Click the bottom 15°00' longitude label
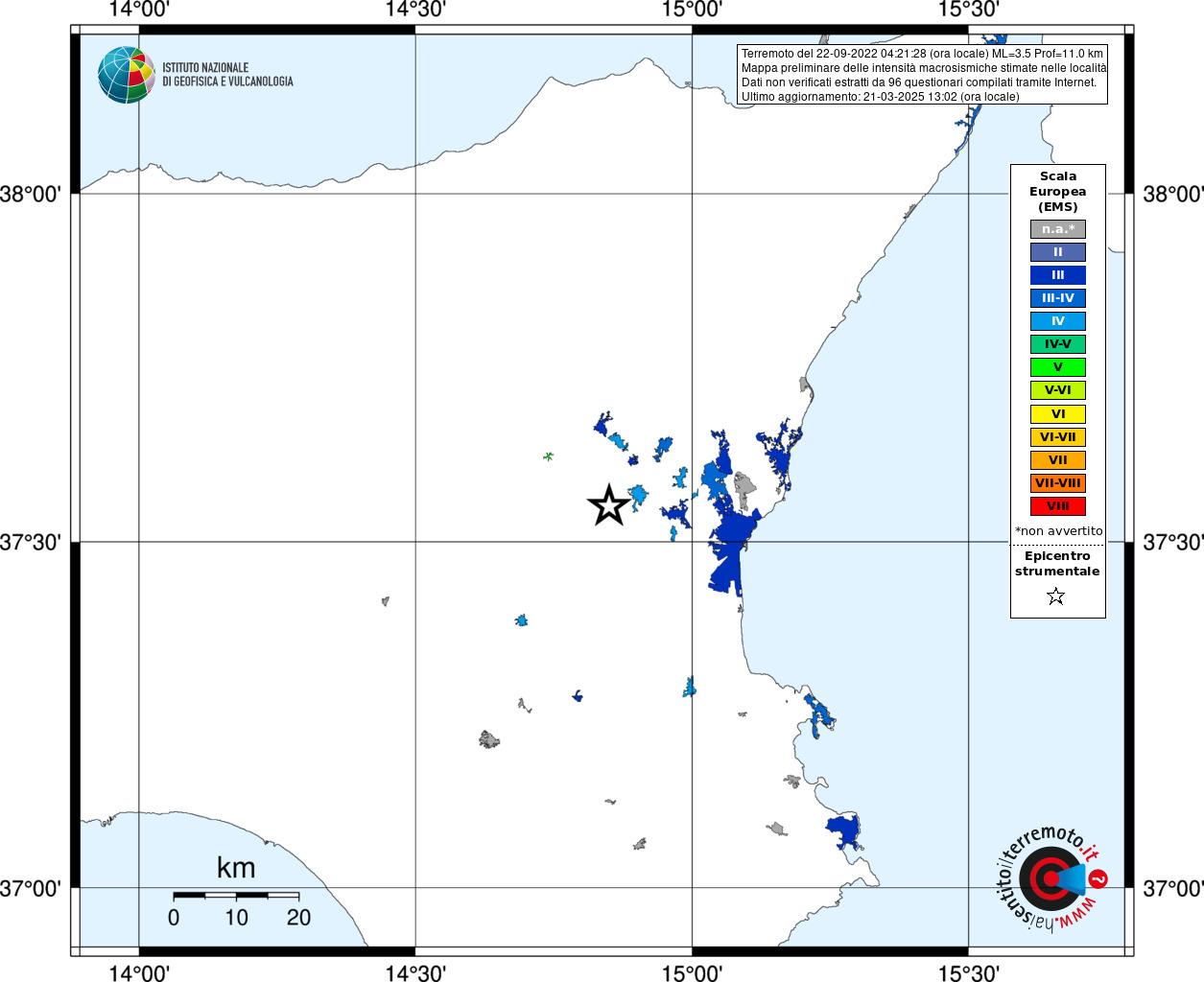Viewport: 1204px width, 982px height. pyautogui.click(x=692, y=972)
